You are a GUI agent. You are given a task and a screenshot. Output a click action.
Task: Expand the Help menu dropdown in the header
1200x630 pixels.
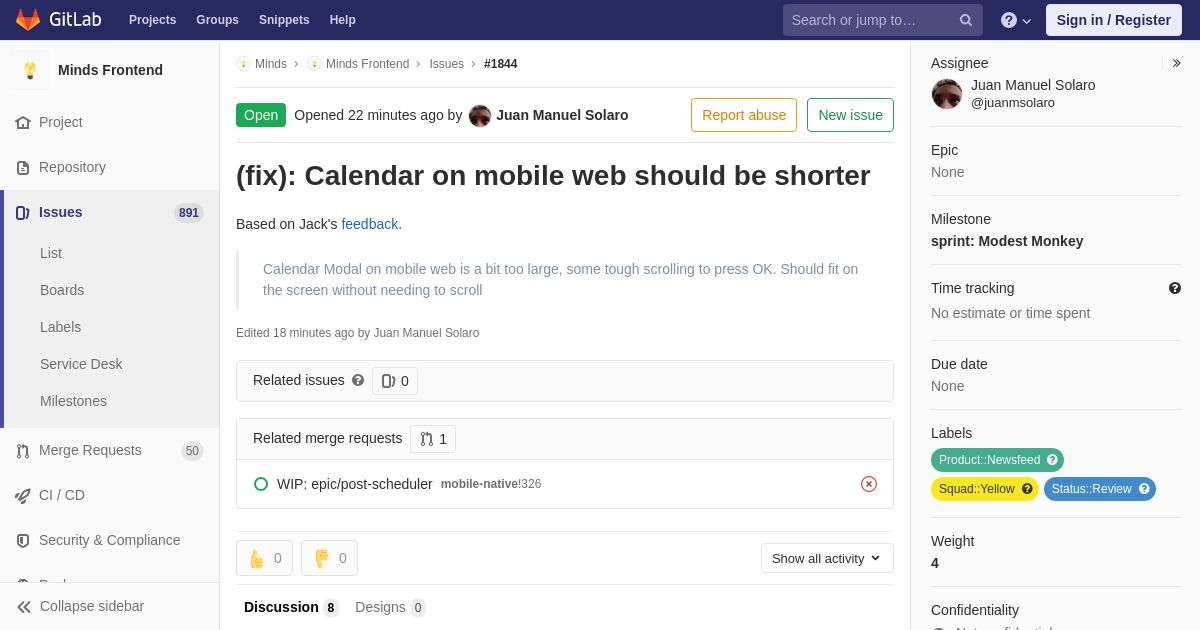(1016, 20)
